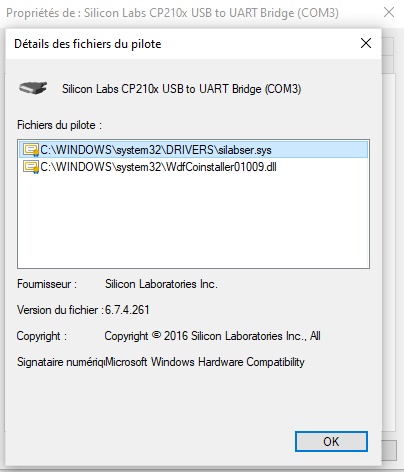Click the file version value 6.7.4.261
The image size is (404, 472).
click(127, 310)
